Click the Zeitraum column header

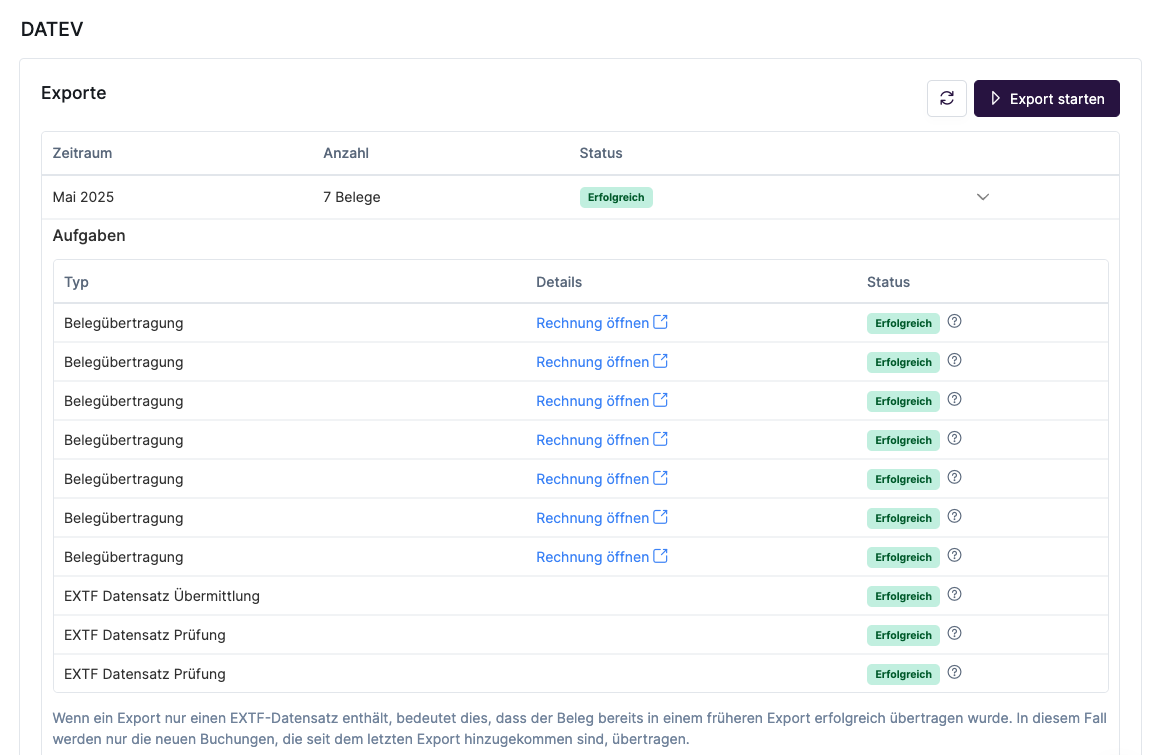click(83, 153)
